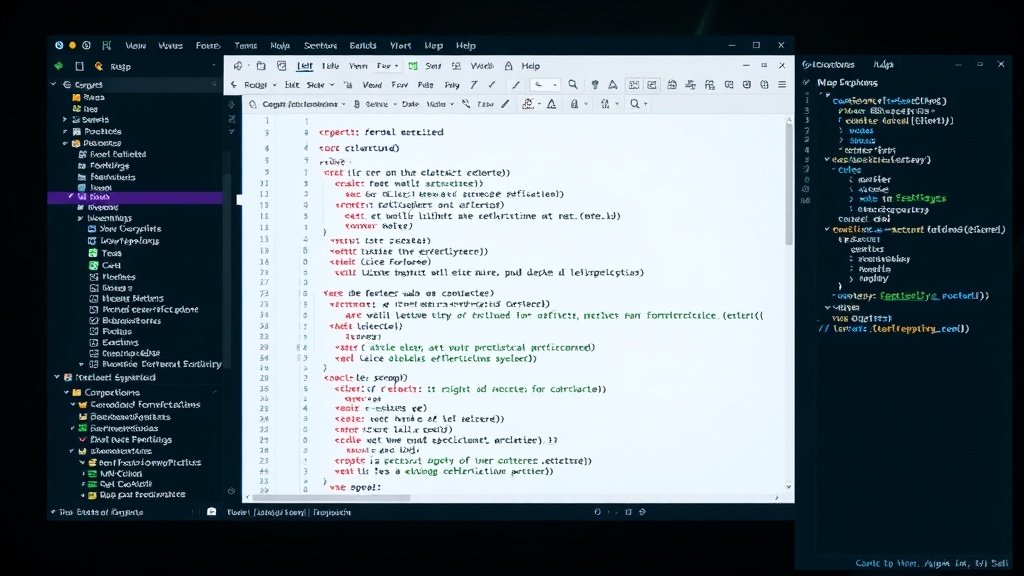Click the editor's horizontal scrollbar thumb
Viewport: 1024px width, 576px height.
[332, 498]
